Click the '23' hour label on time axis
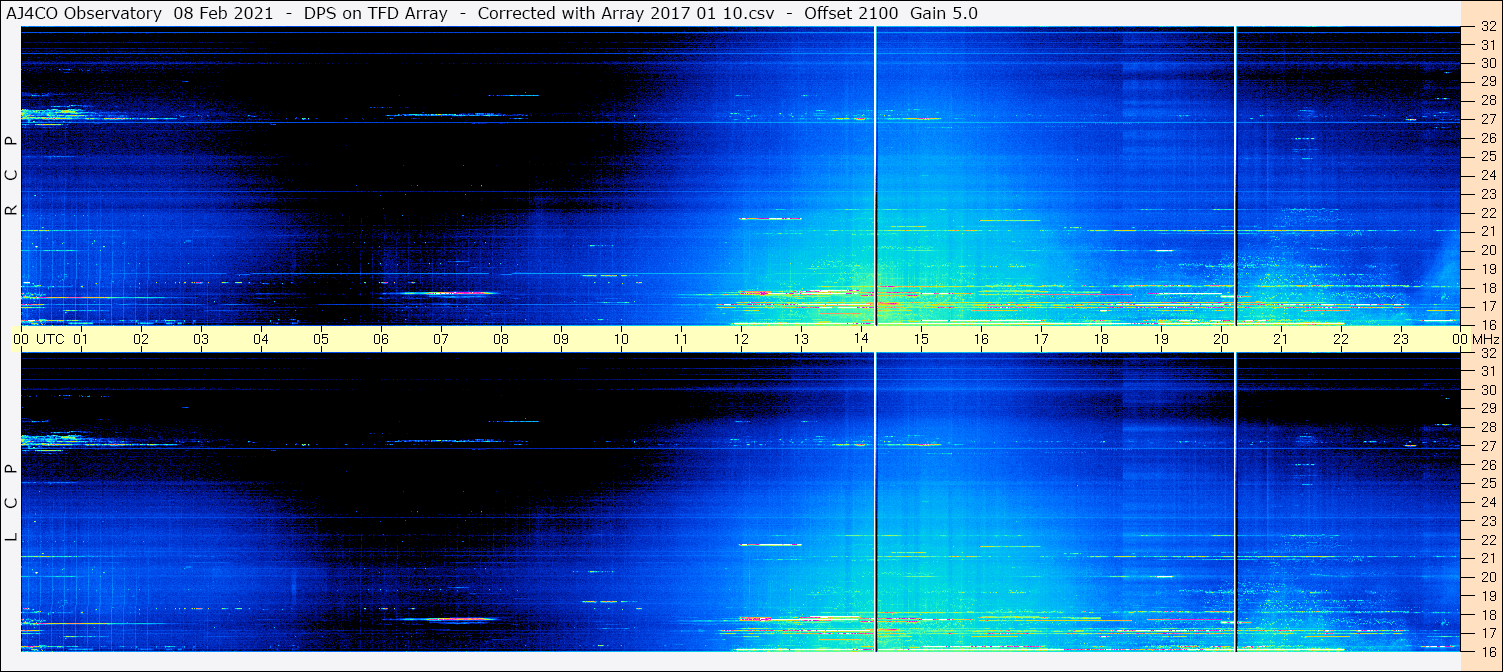 click(1401, 339)
